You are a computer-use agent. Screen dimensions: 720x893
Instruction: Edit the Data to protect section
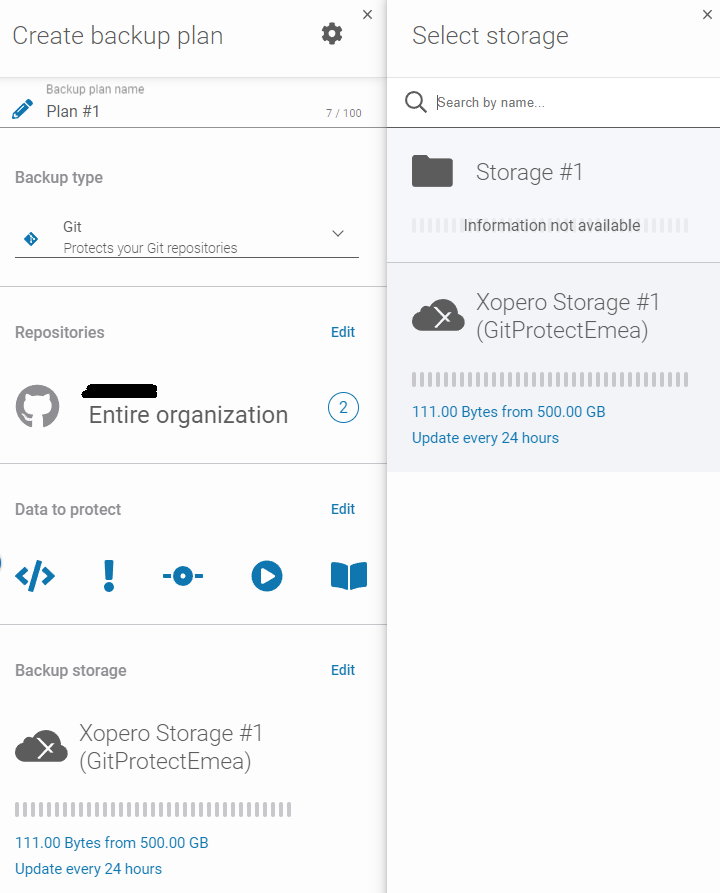tap(343, 509)
